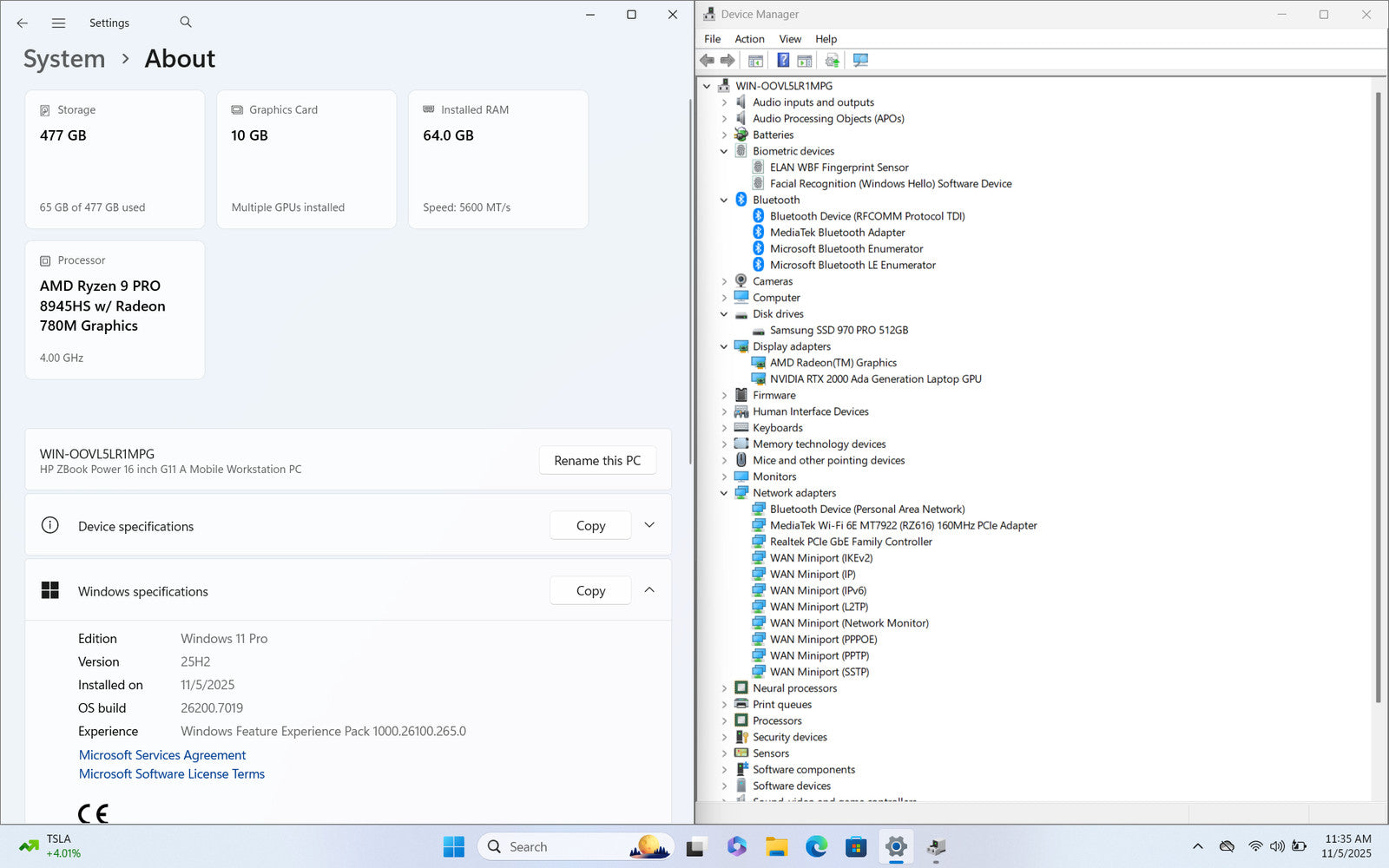Screen dimensions: 1389x868
Task: Expand the Processors device category
Action: point(724,721)
